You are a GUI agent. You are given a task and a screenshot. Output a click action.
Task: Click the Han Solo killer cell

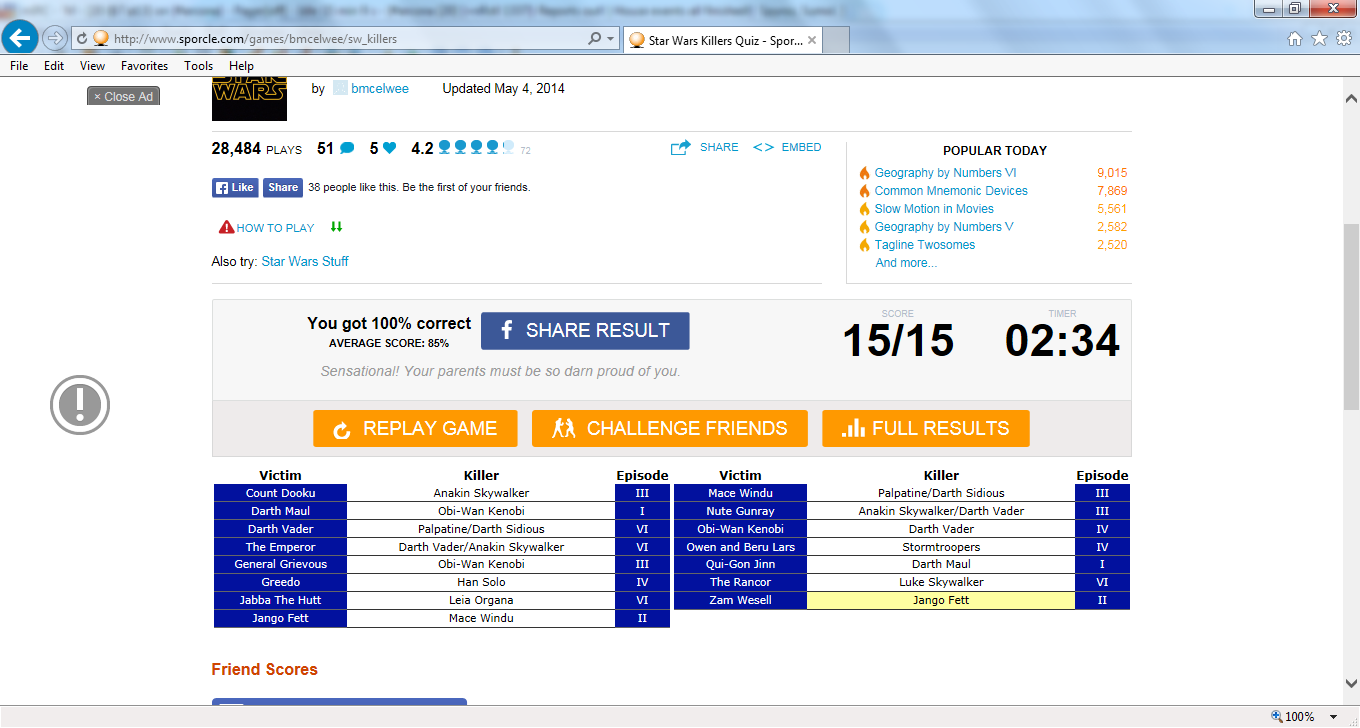pyautogui.click(x=481, y=582)
